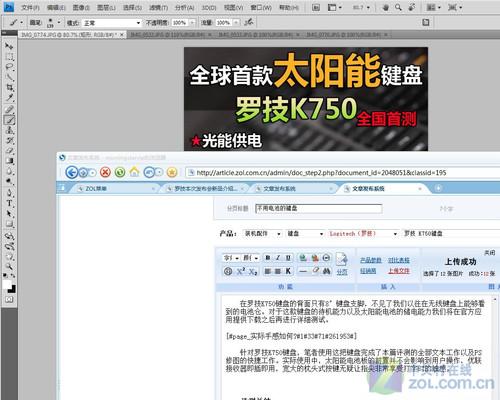Click the browser stop button

pos(105,172)
